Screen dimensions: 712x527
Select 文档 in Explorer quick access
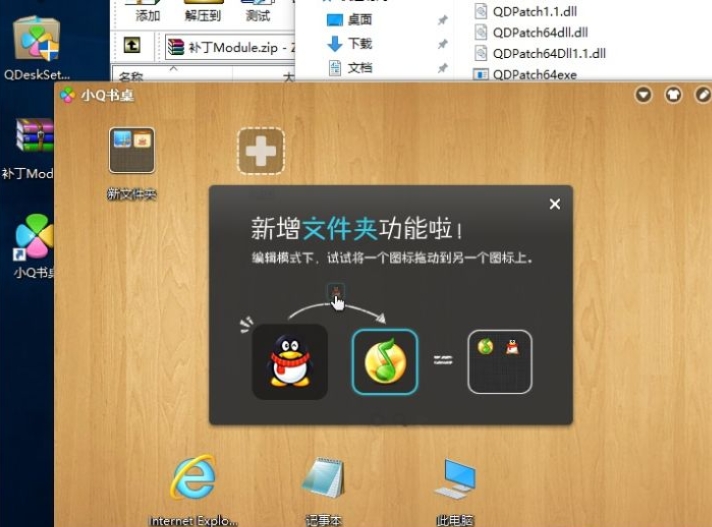pos(349,68)
